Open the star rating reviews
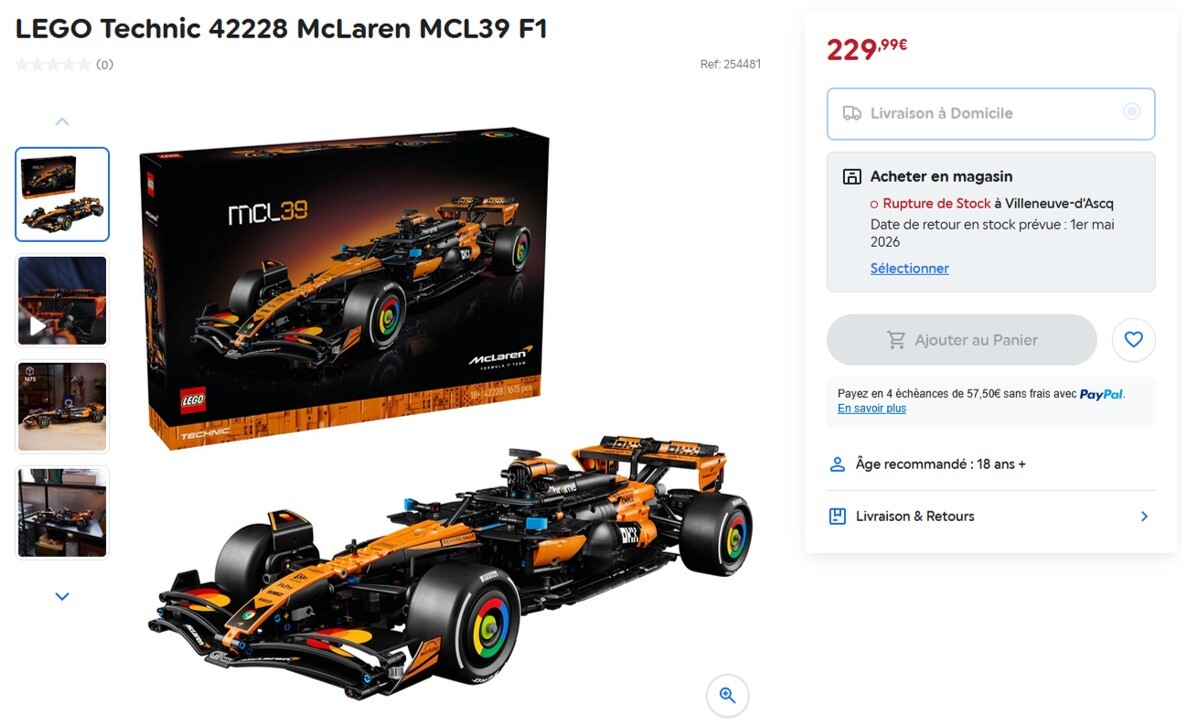This screenshot has height=726, width=1182. (x=64, y=65)
